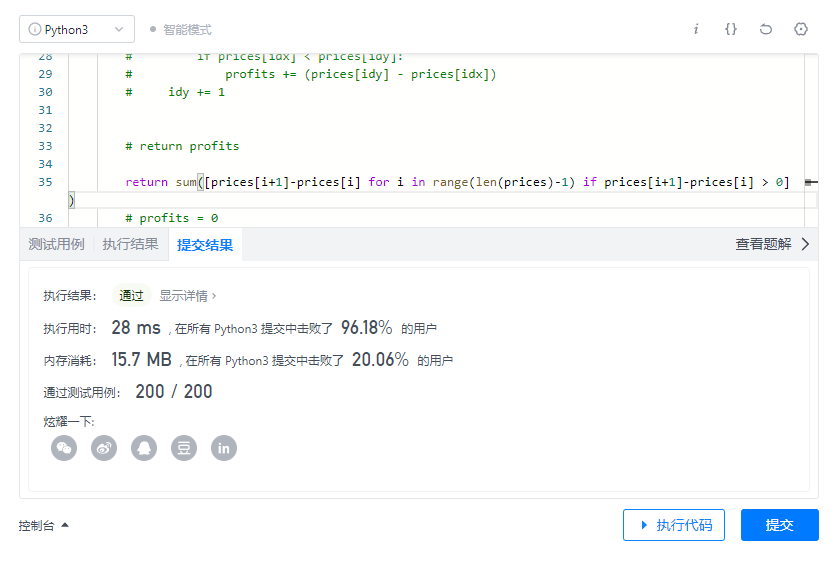Click the 15.7 MB memory value
The height and width of the screenshot is (569, 835).
coord(141,360)
